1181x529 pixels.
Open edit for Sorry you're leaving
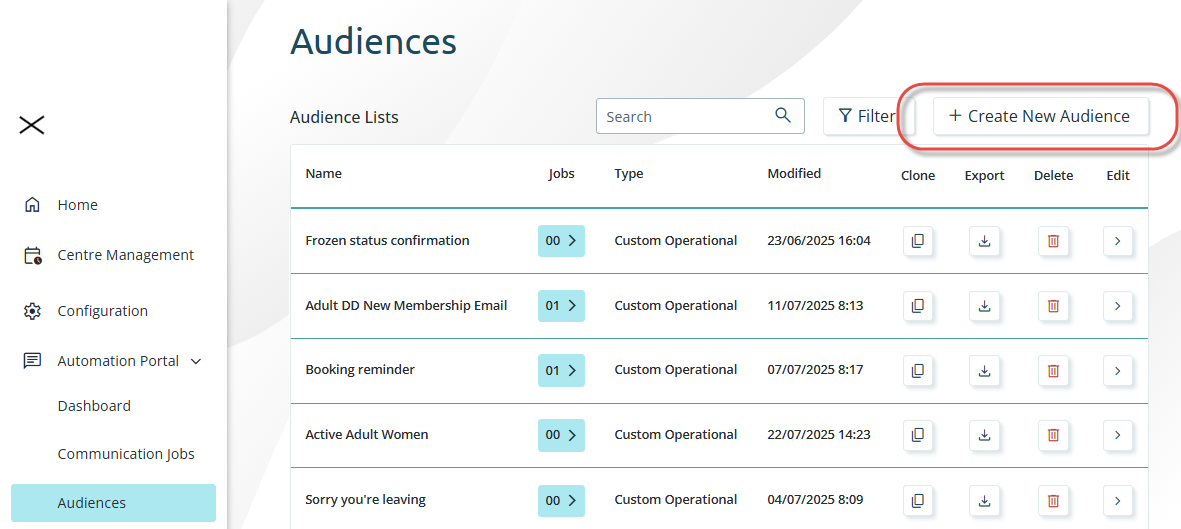tap(1118, 500)
